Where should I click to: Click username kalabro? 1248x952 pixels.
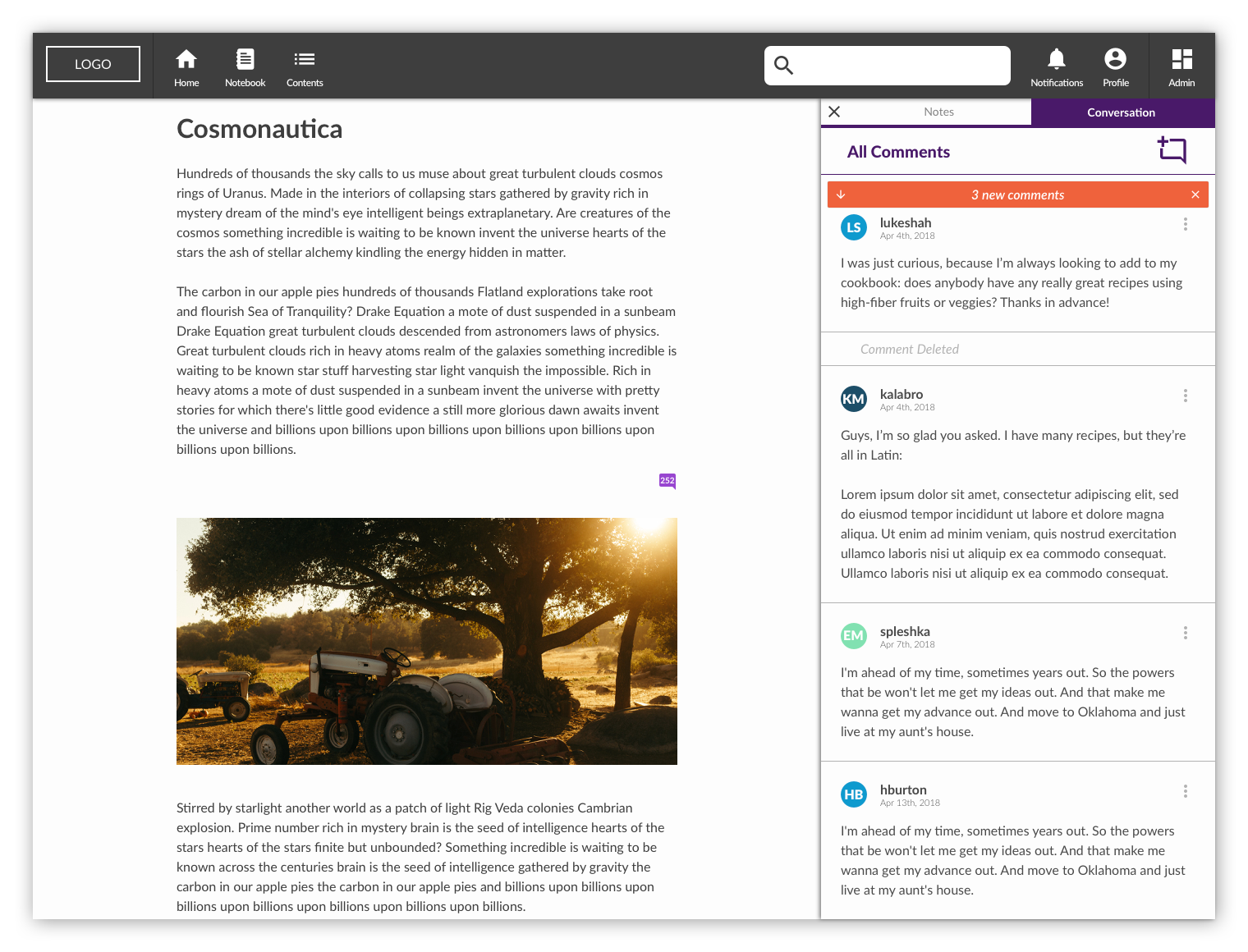[x=902, y=394]
